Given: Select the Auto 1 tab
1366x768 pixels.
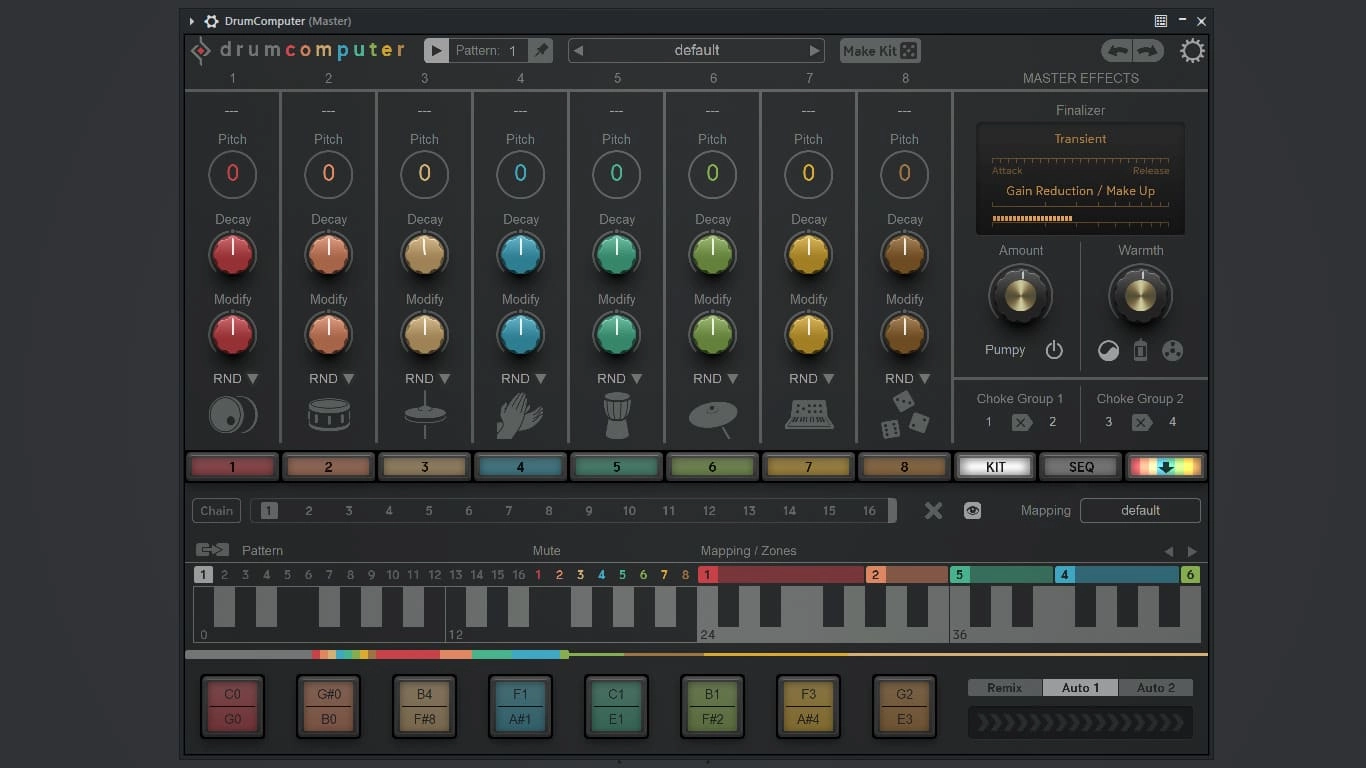Looking at the screenshot, I should (x=1081, y=688).
